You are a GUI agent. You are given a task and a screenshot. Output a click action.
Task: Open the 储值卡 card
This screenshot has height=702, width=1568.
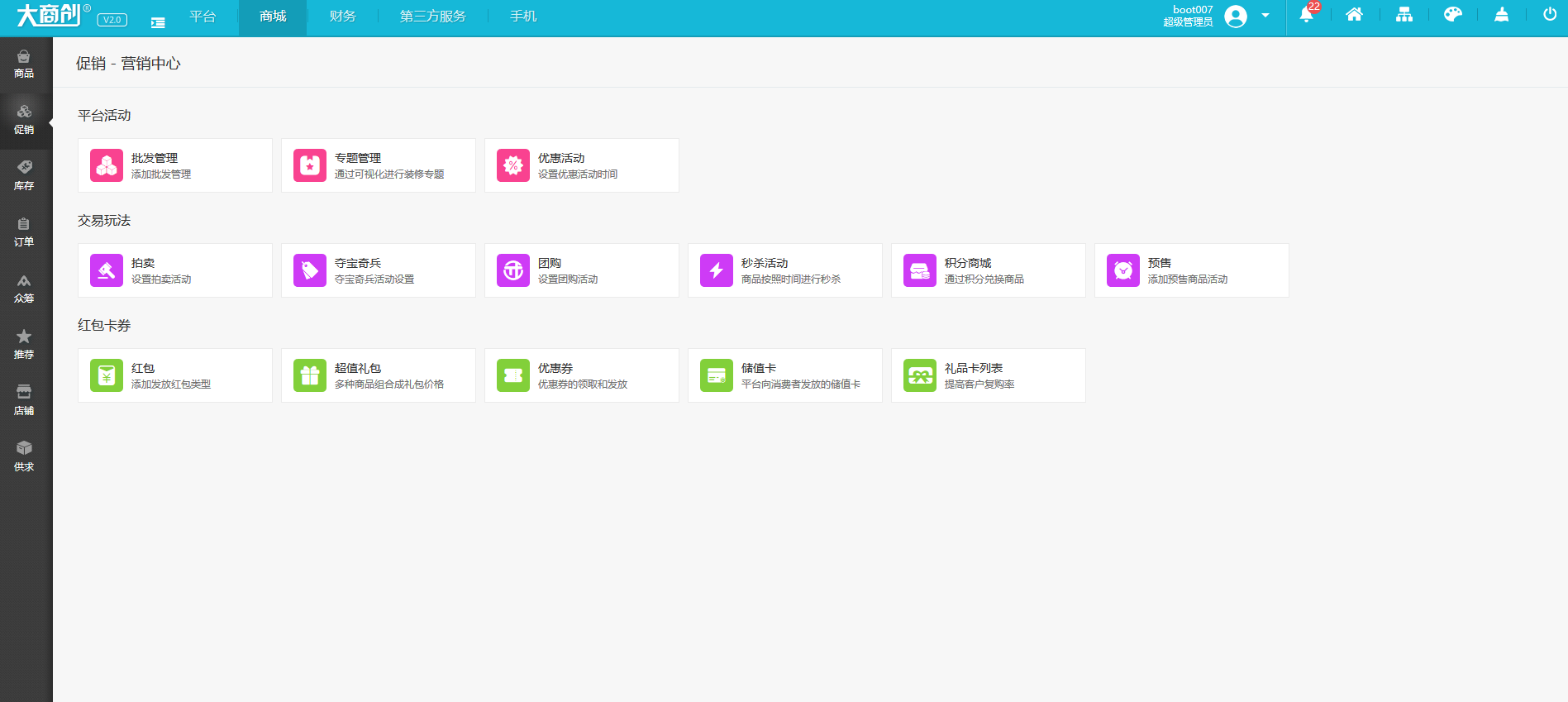point(784,375)
